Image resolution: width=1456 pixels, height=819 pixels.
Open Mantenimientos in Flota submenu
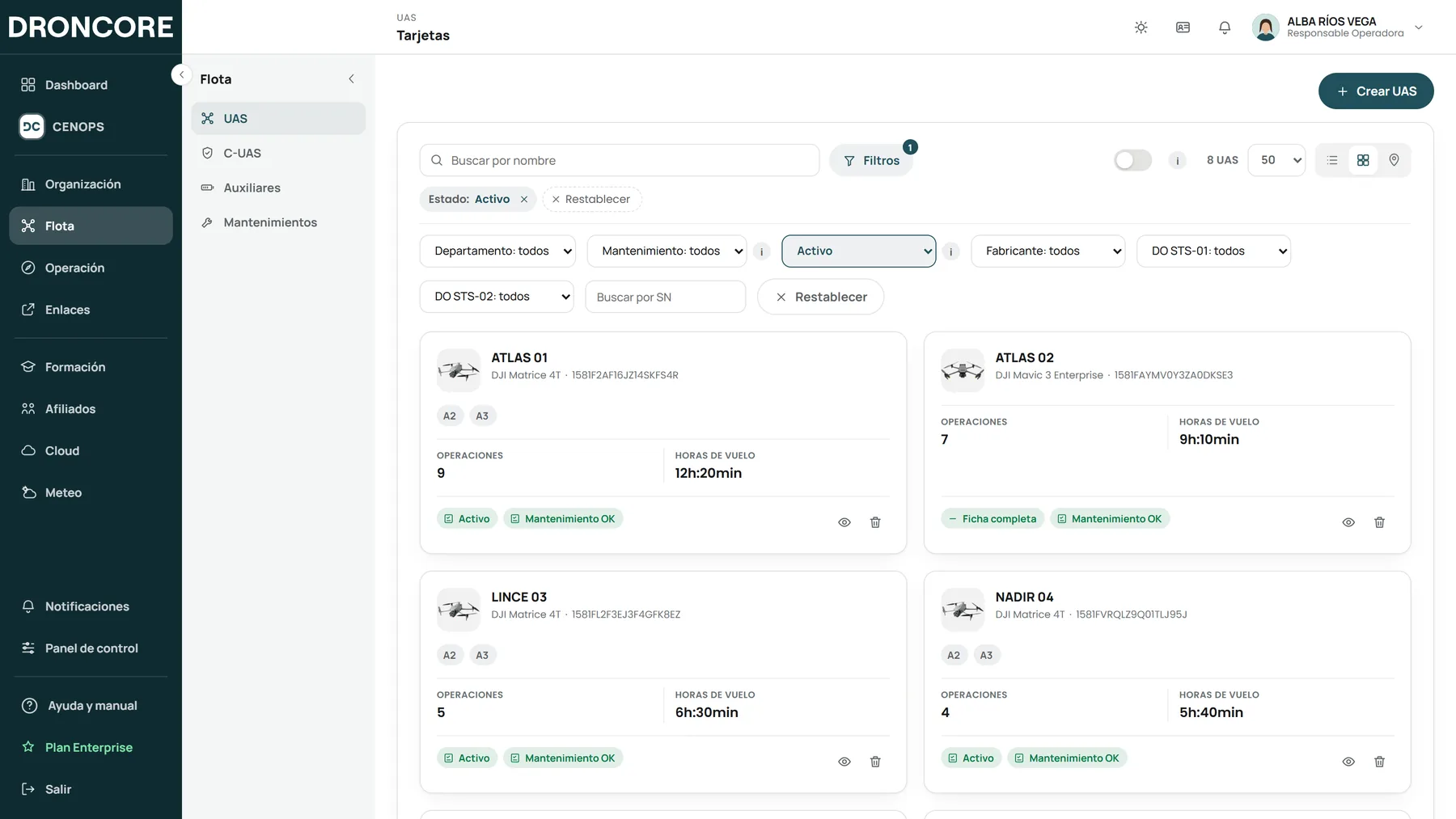tap(278, 222)
